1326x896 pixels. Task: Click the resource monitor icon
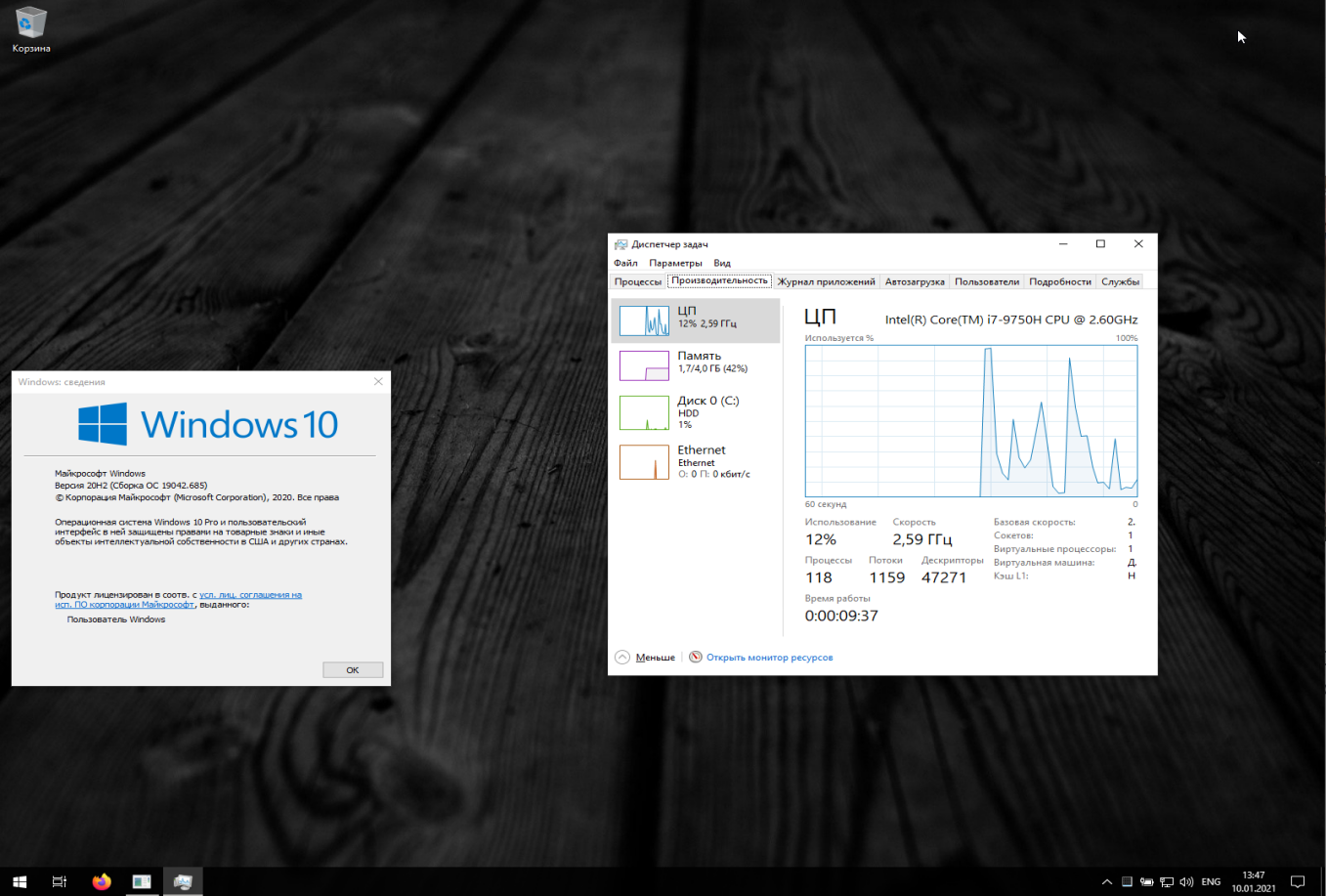tap(696, 657)
